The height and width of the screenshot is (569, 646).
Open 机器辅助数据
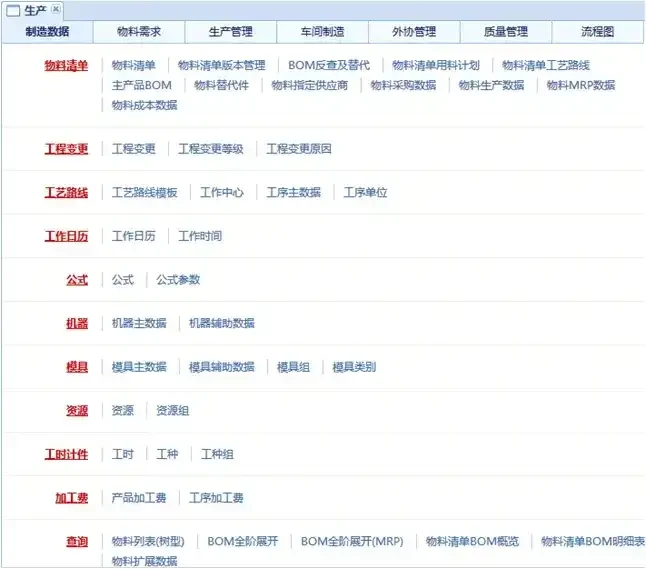pos(222,323)
